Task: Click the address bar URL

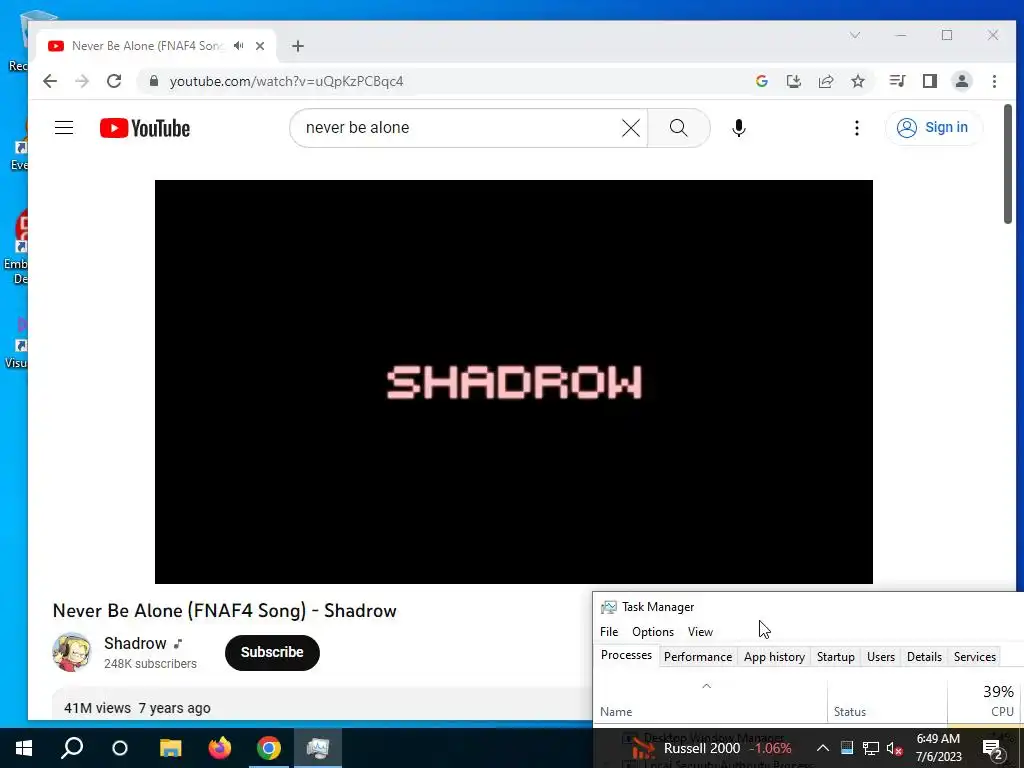Action: pyautogui.click(x=287, y=81)
